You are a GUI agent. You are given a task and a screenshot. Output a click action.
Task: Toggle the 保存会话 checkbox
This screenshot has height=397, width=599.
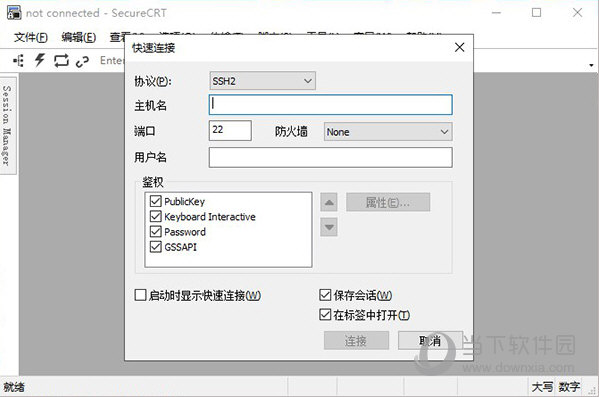325,295
